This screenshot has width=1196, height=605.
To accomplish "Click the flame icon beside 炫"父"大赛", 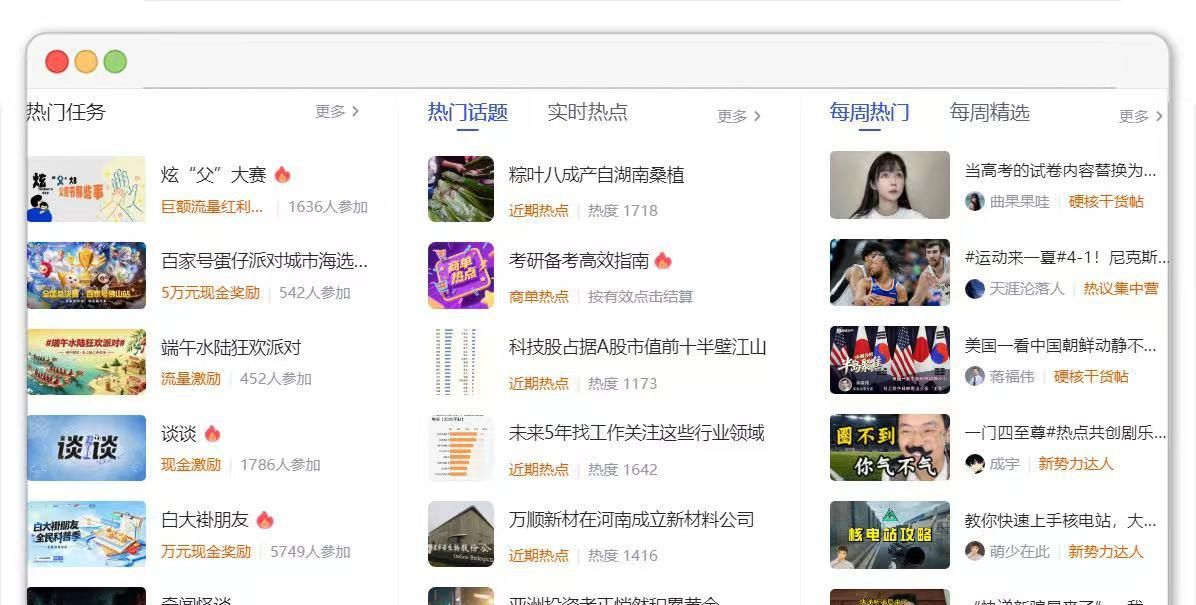I will click(x=282, y=175).
